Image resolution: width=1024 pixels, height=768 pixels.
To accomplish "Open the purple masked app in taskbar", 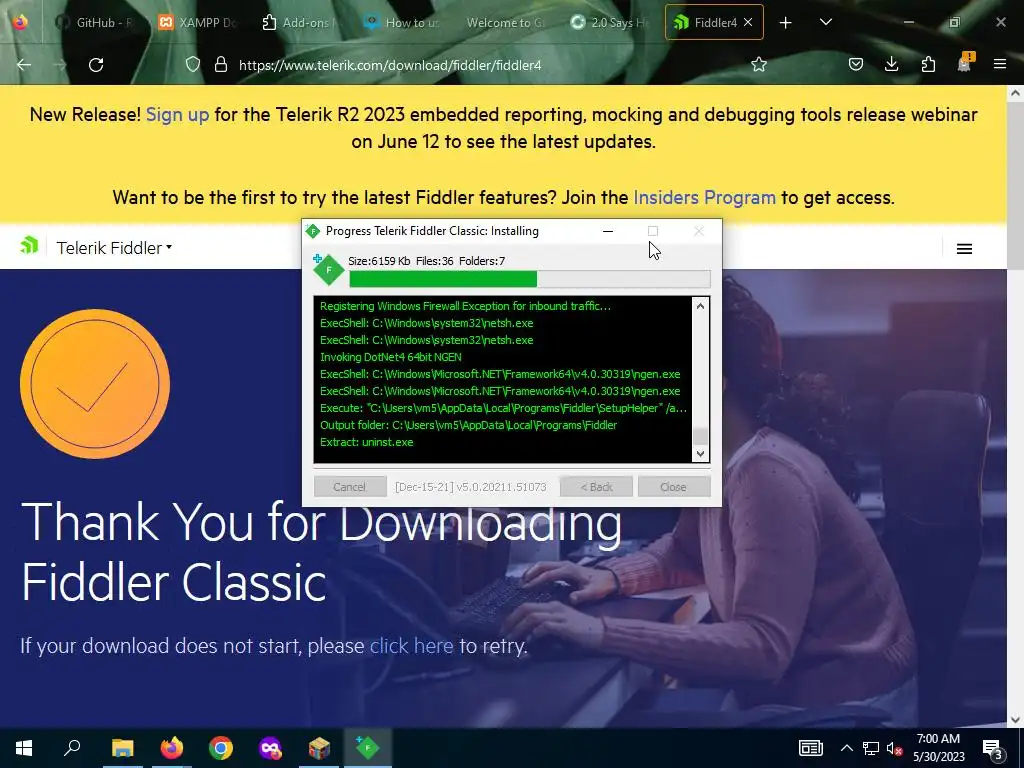I will [x=270, y=748].
